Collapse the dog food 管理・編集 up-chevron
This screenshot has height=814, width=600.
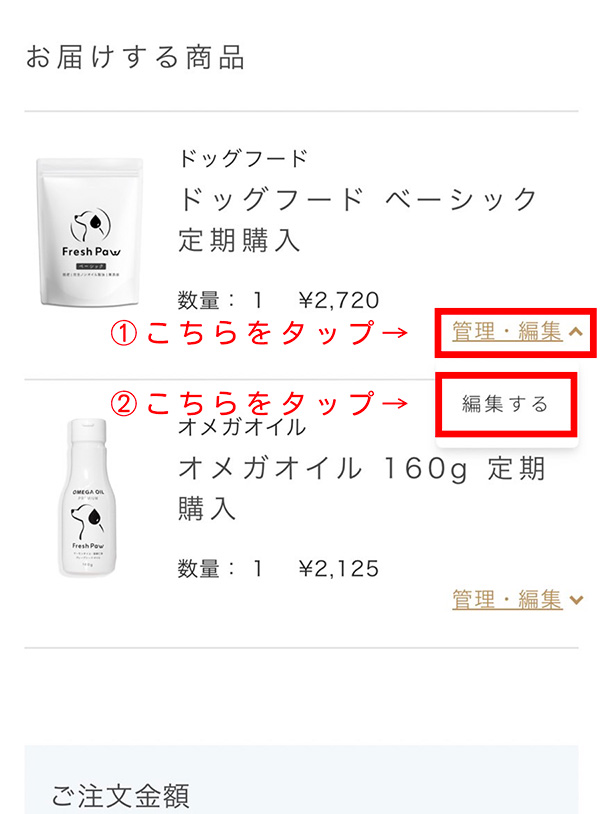coord(576,332)
